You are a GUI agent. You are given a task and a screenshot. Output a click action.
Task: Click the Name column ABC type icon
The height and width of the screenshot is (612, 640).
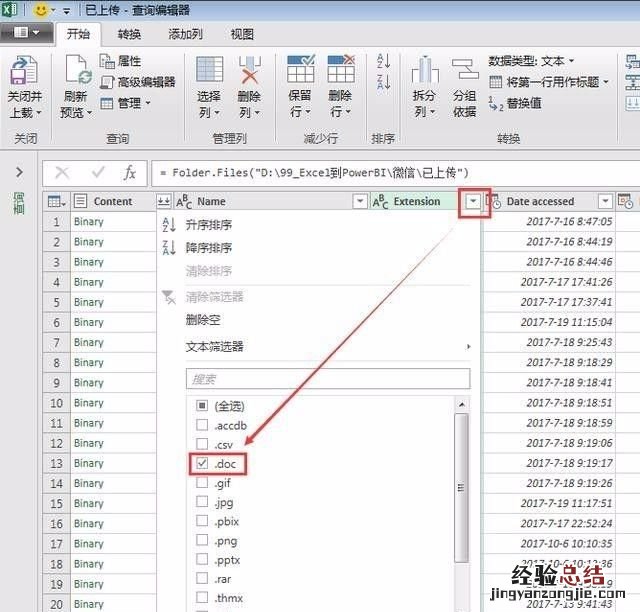click(184, 202)
